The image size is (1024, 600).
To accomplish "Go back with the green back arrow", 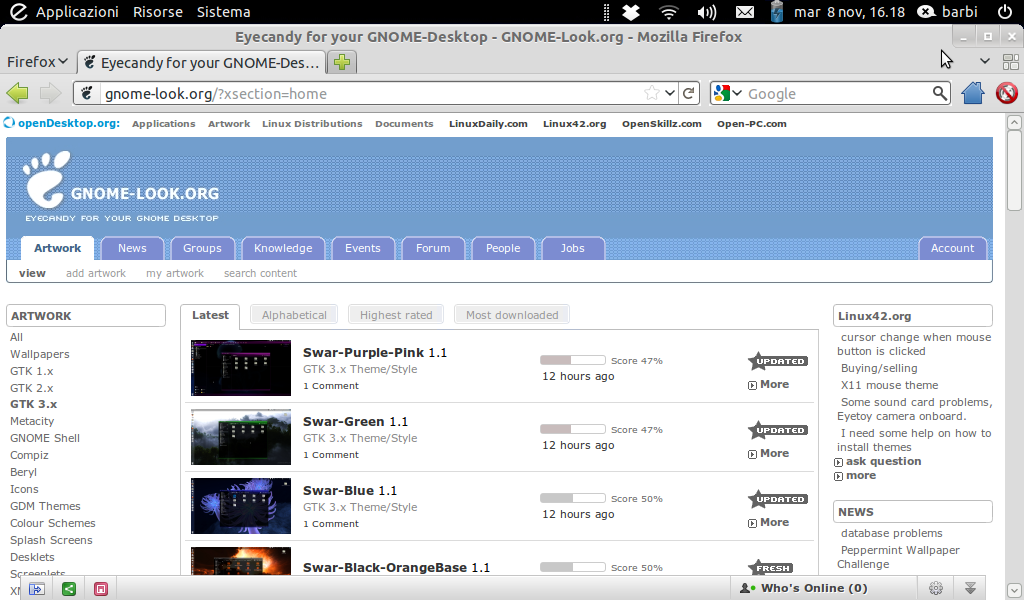I will click(18, 93).
